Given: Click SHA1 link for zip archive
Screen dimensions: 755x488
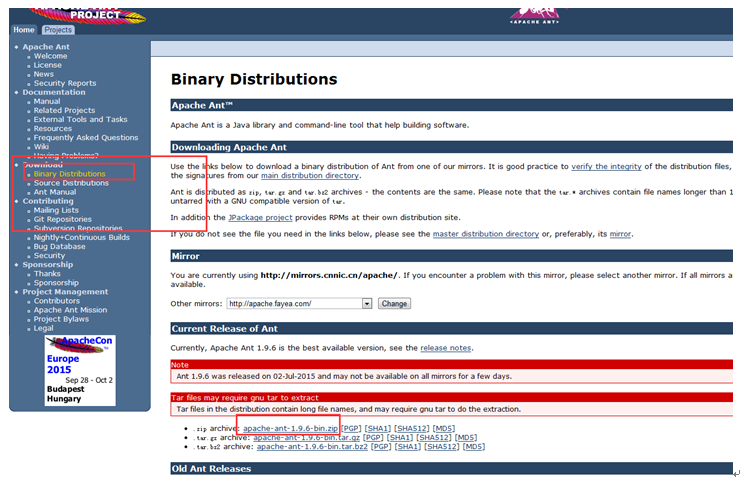Looking at the screenshot, I should (x=378, y=429).
